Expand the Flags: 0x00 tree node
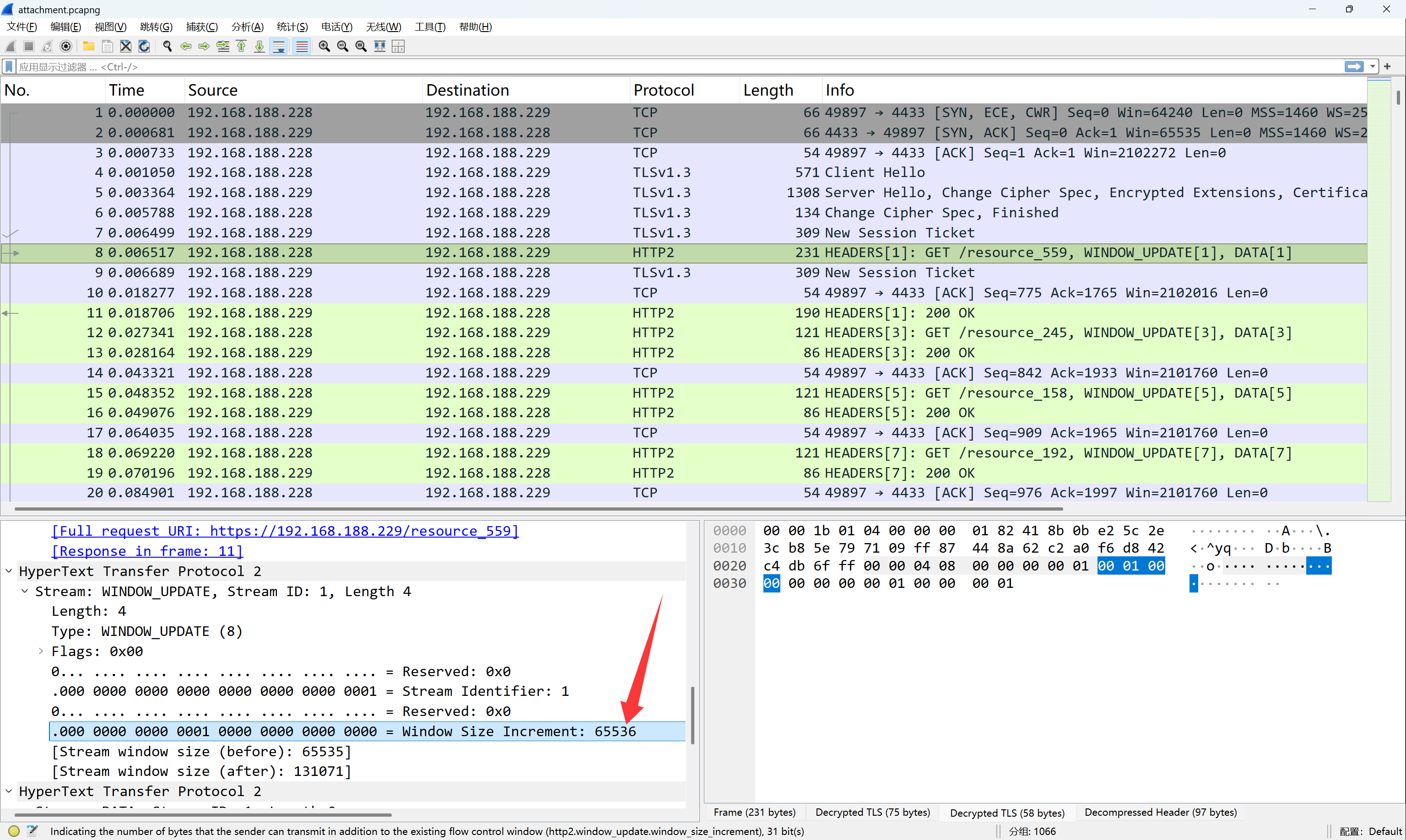Image resolution: width=1406 pixels, height=840 pixels. pos(41,652)
